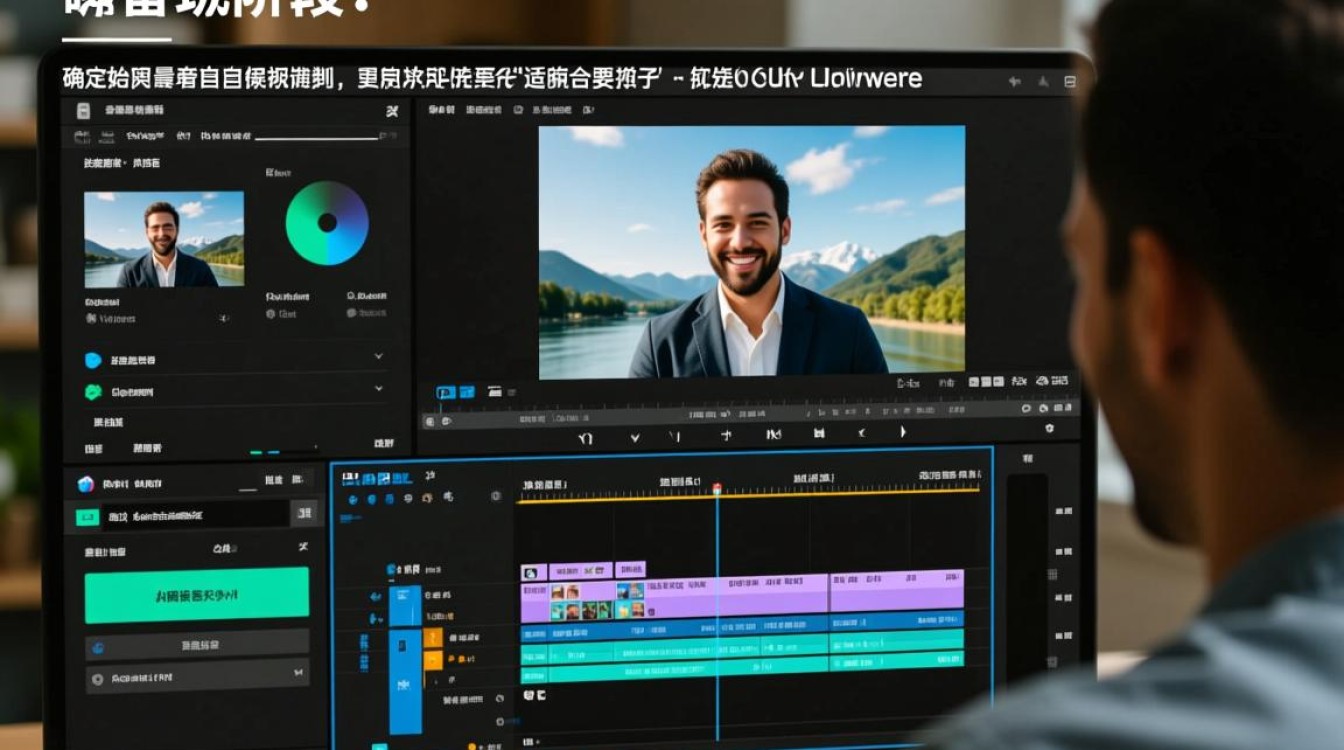
Task: Close the upper-left panel with its X icon
Action: point(392,110)
